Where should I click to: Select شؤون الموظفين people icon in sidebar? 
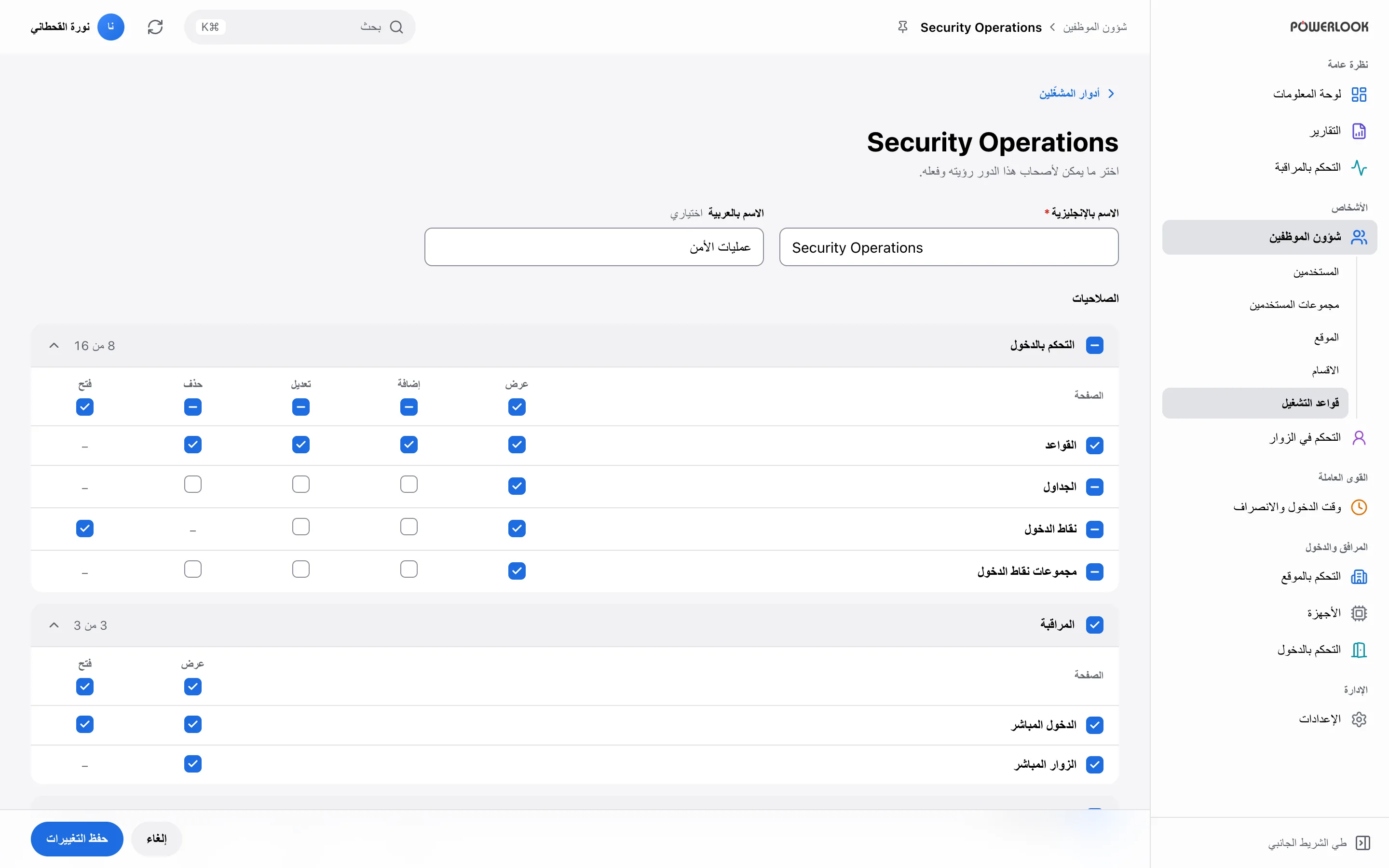click(1359, 237)
